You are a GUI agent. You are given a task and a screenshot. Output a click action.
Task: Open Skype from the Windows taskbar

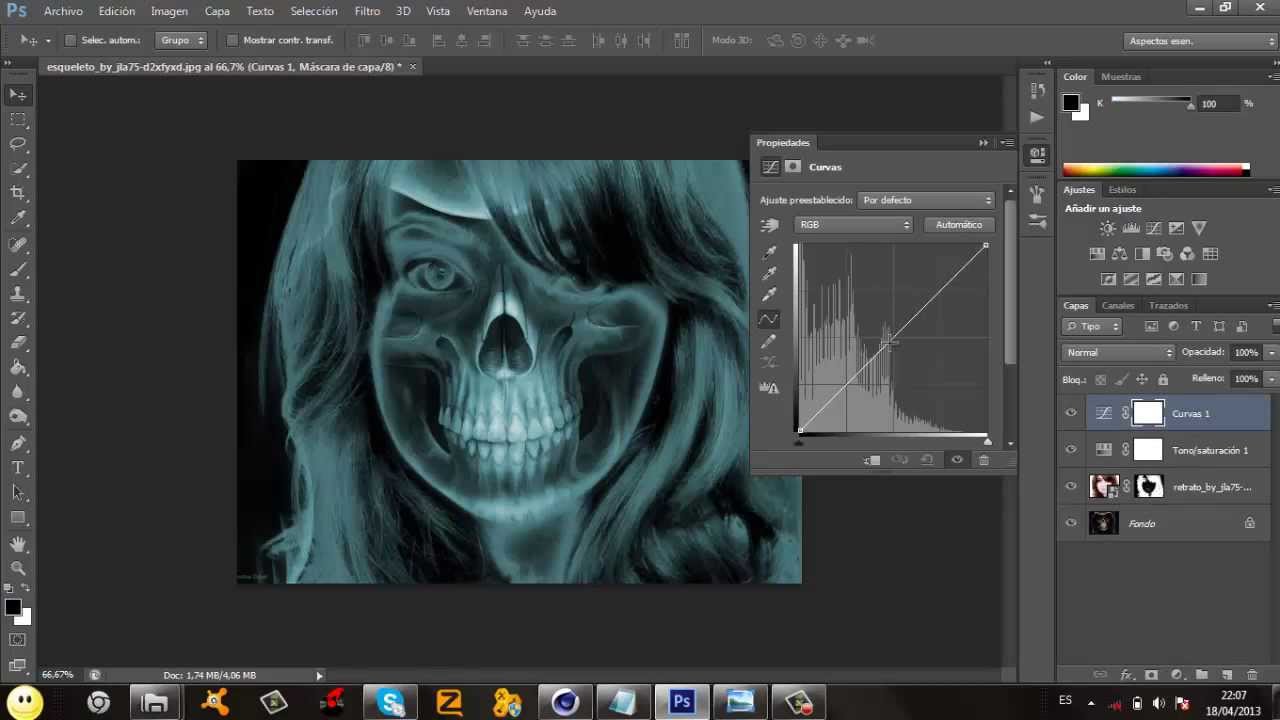pos(390,703)
